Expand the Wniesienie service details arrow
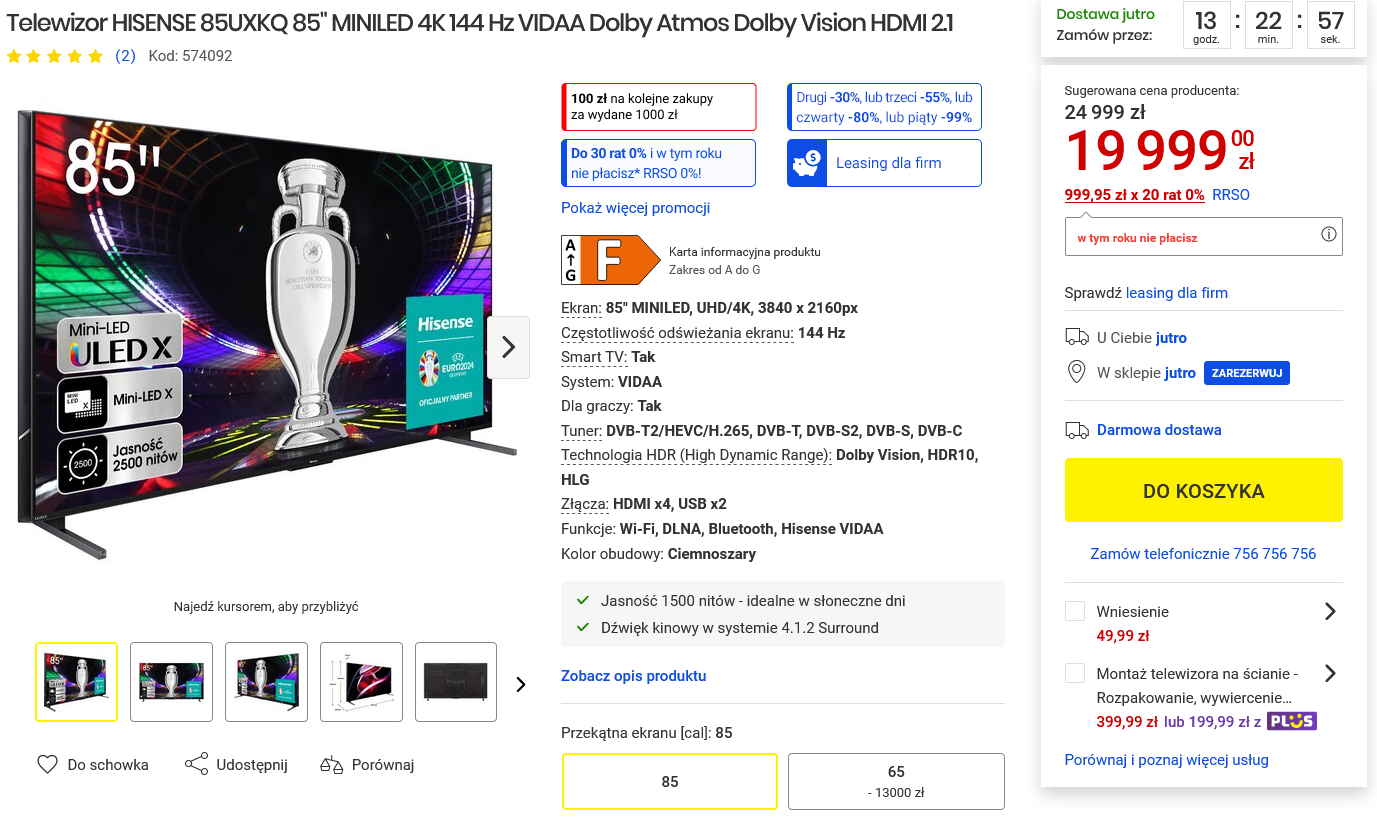The image size is (1377, 822). pos(1330,611)
